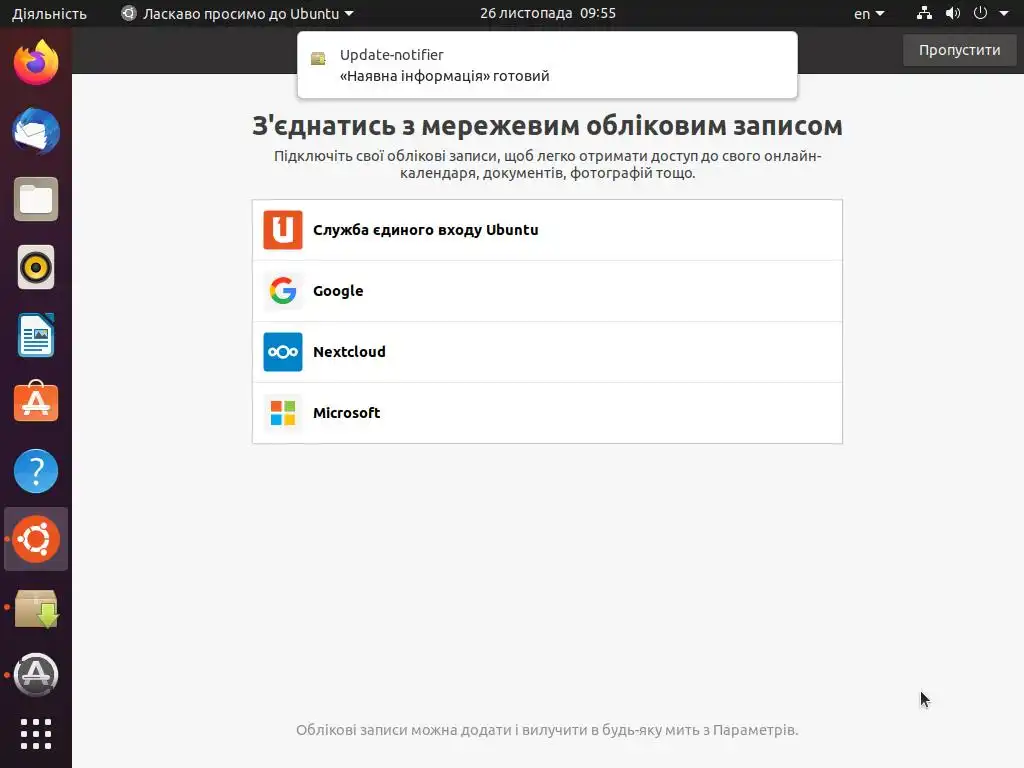This screenshot has height=768, width=1024.
Task: Open the 'en' keyboard layout dropdown
Action: (x=869, y=14)
